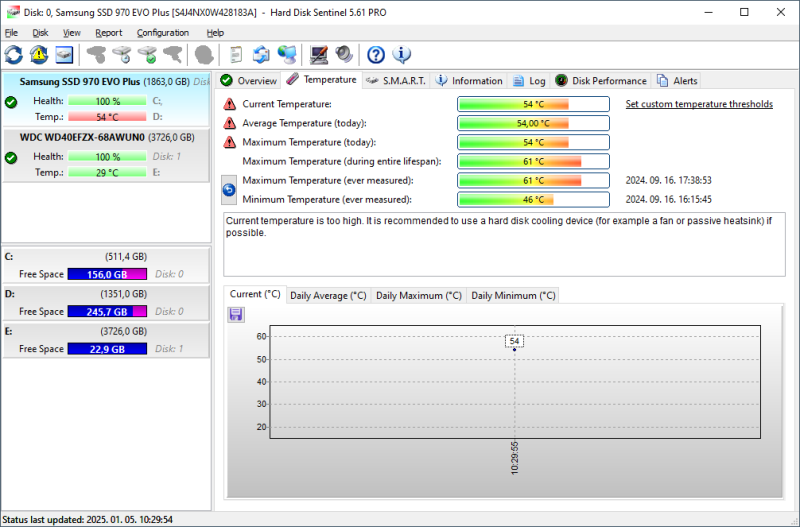Open the Disk menu
800x527 pixels.
coord(40,33)
